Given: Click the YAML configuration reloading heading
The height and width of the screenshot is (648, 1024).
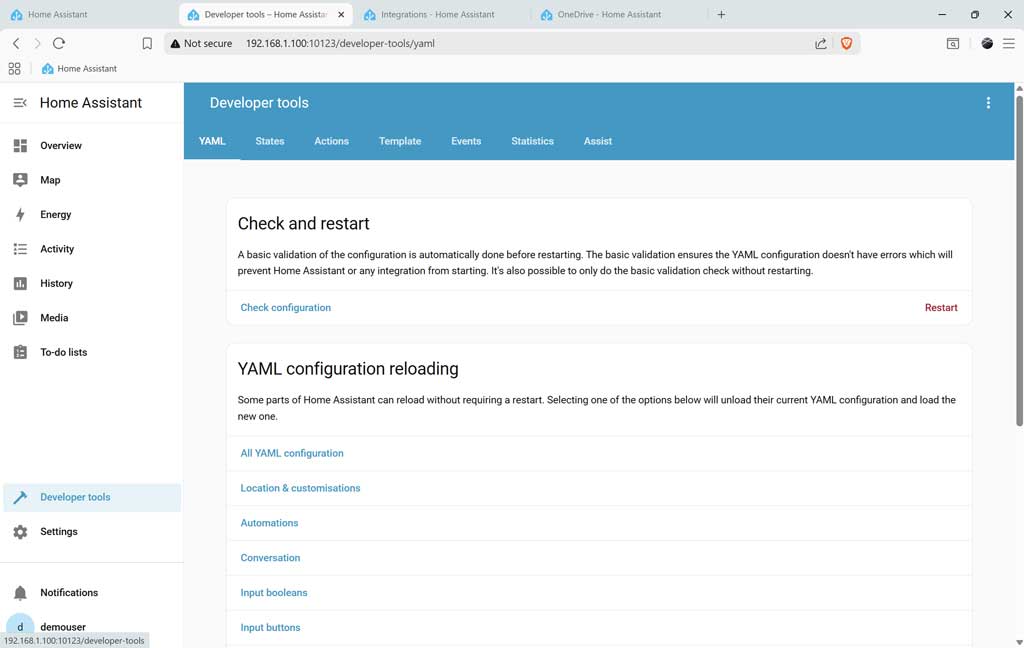Looking at the screenshot, I should click(348, 368).
